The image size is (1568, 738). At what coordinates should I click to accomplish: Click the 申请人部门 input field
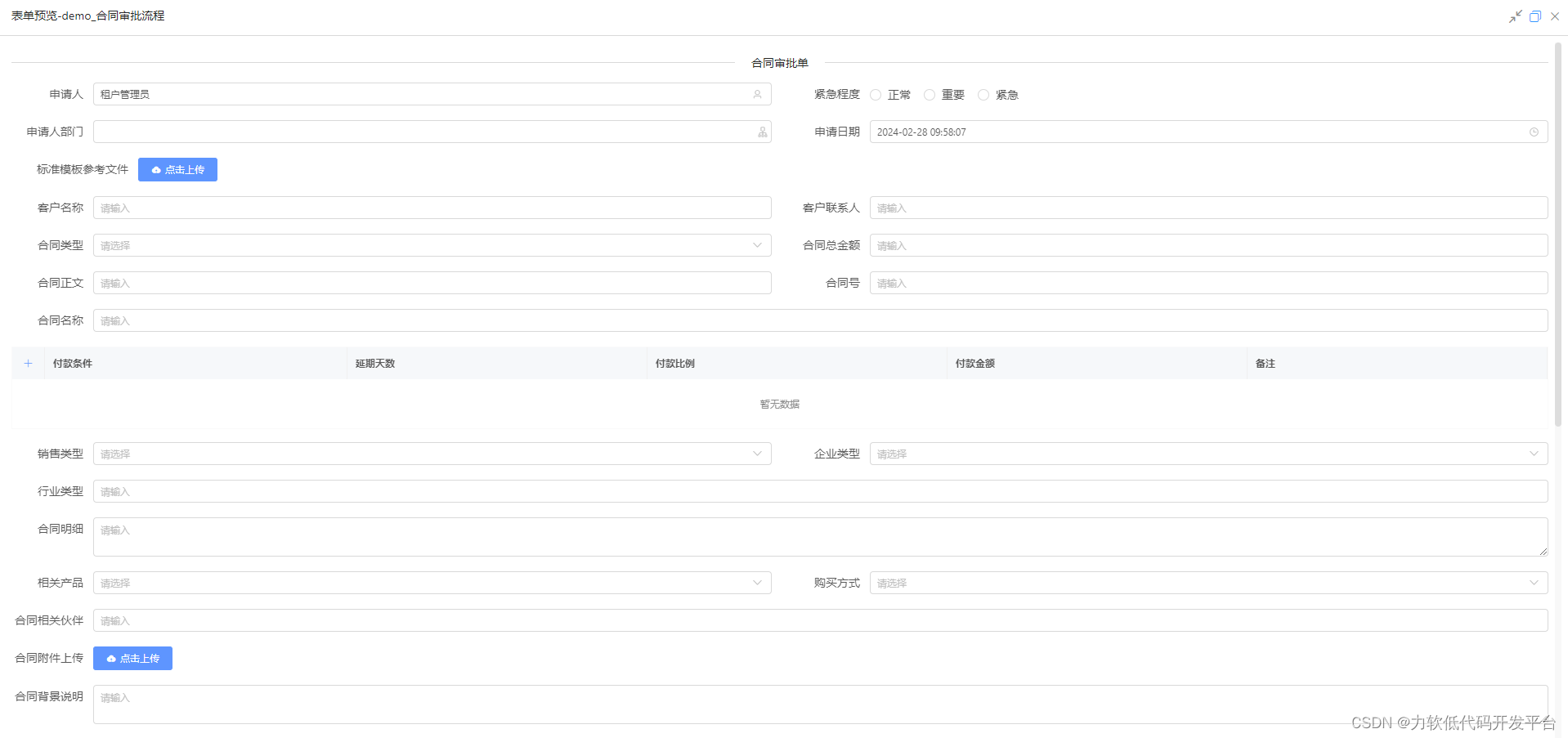pos(432,132)
